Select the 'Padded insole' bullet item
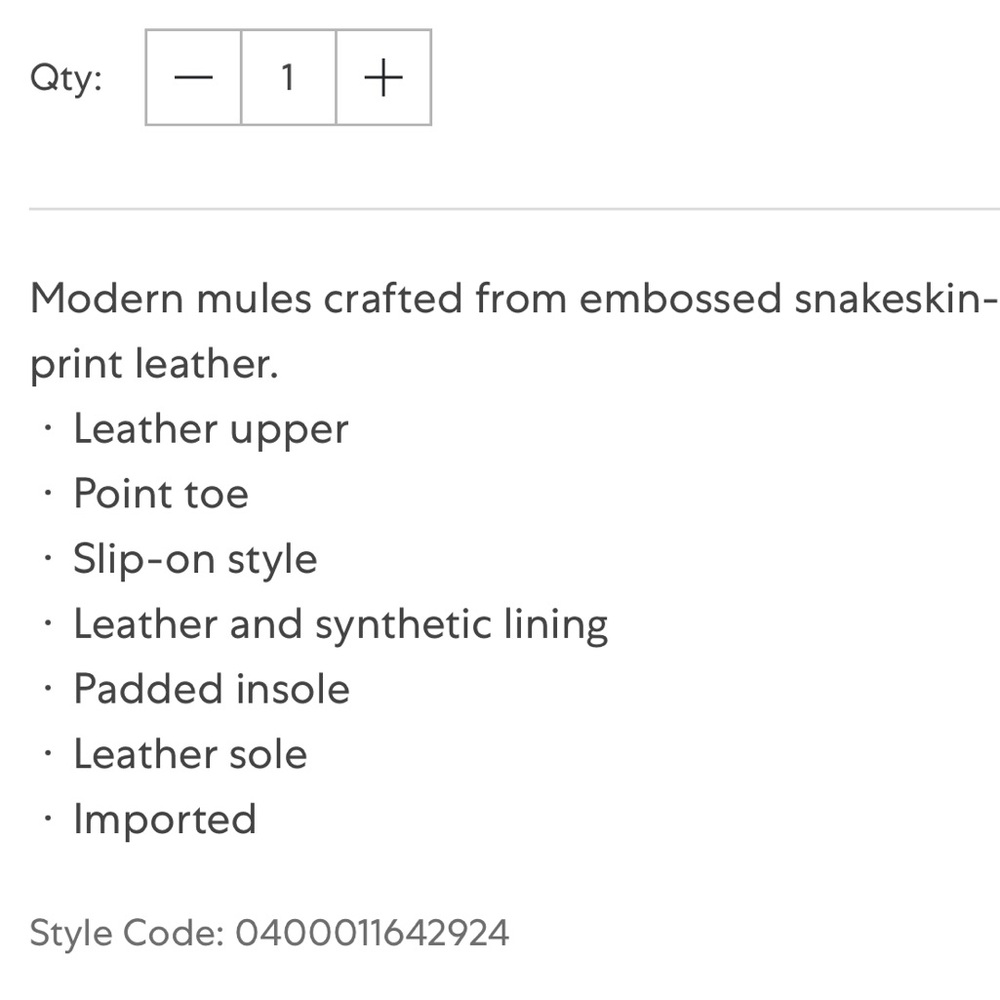This screenshot has height=1000, width=1000. 211,689
